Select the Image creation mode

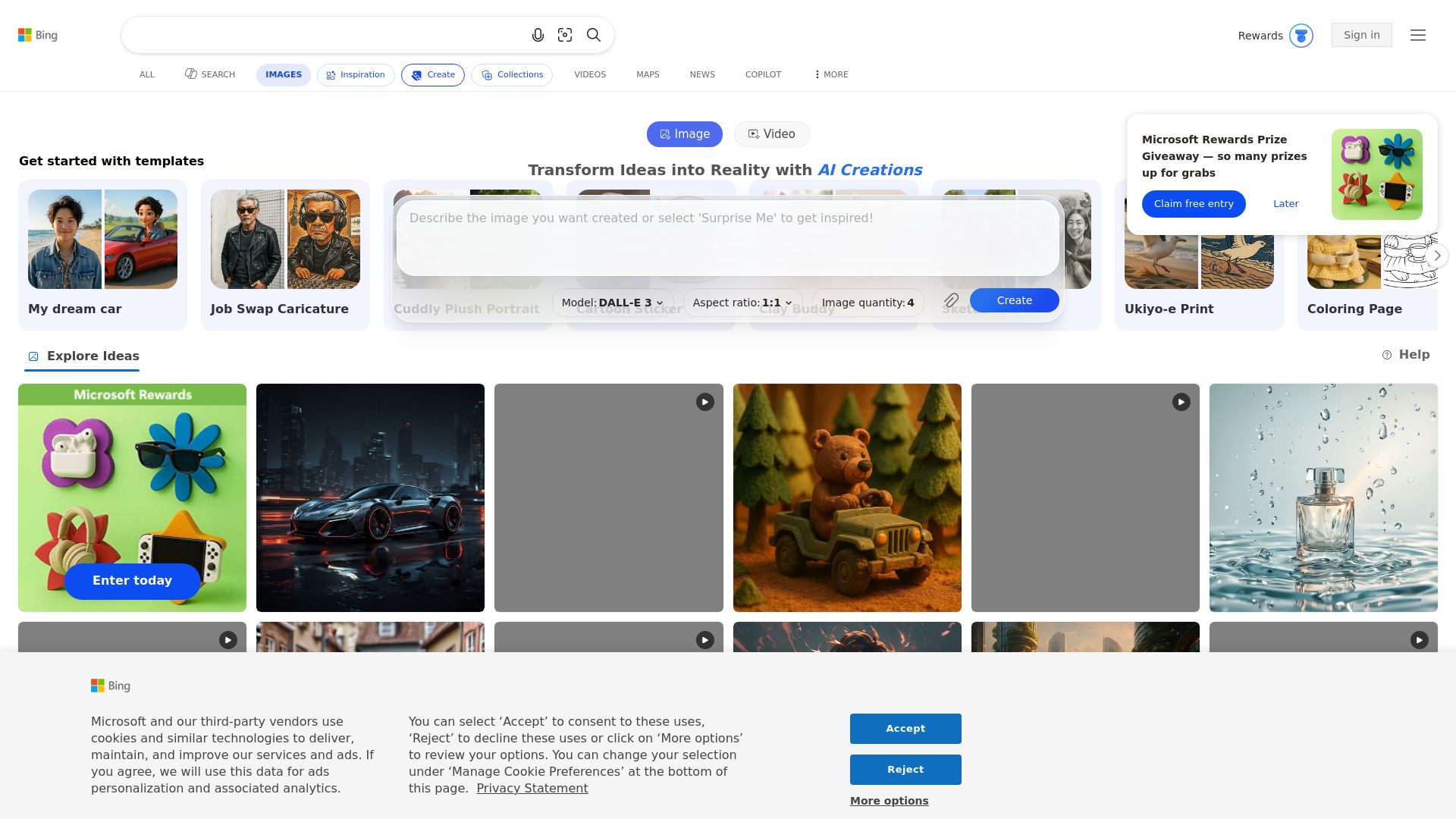point(684,134)
